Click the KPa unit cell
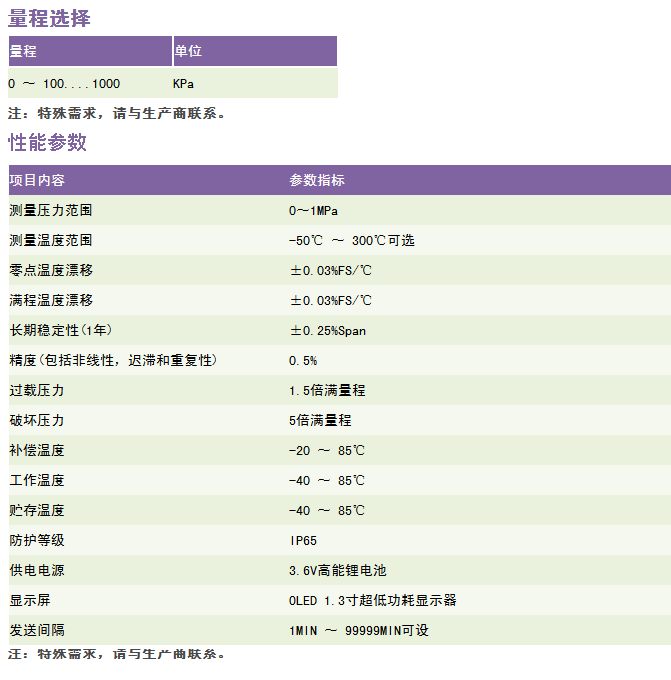 click(183, 83)
